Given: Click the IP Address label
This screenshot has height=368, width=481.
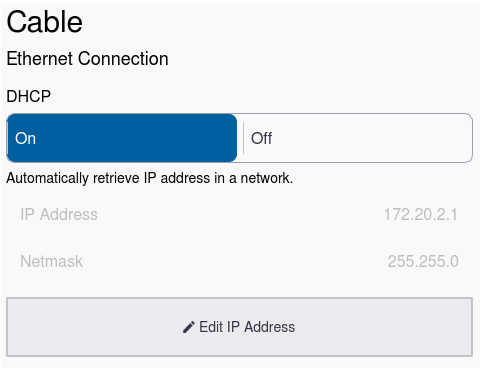Looking at the screenshot, I should pyautogui.click(x=59, y=214).
